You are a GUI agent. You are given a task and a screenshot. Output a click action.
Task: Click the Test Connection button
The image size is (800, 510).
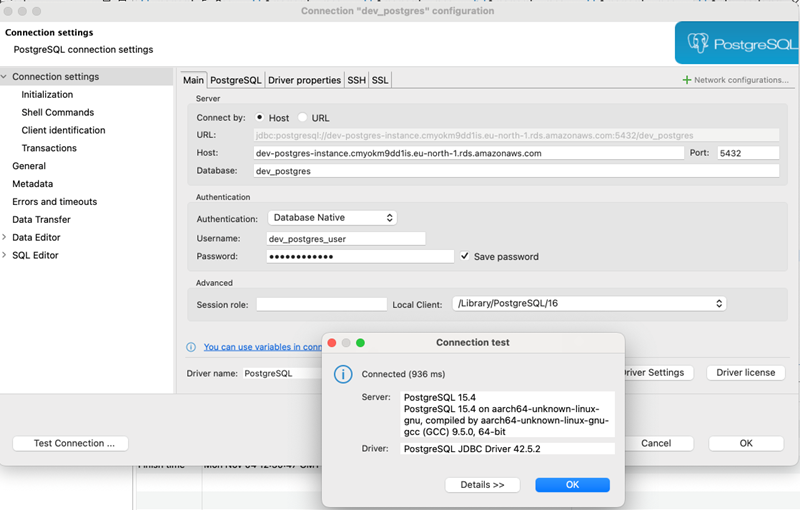70,443
